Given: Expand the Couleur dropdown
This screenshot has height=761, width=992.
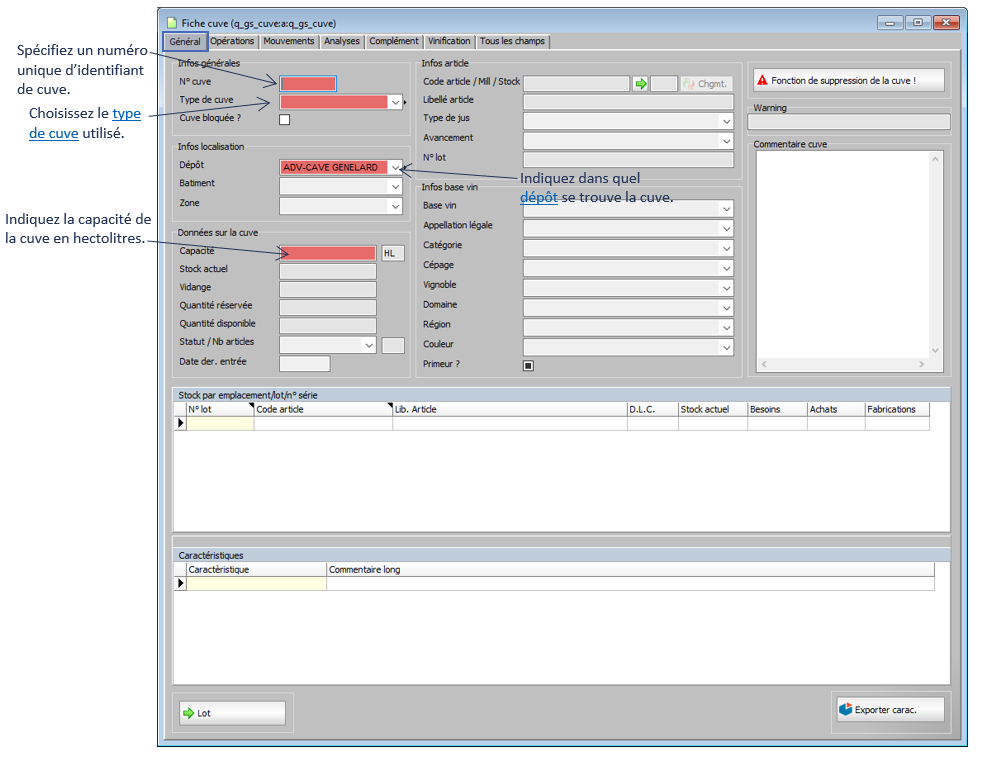Looking at the screenshot, I should [x=726, y=347].
